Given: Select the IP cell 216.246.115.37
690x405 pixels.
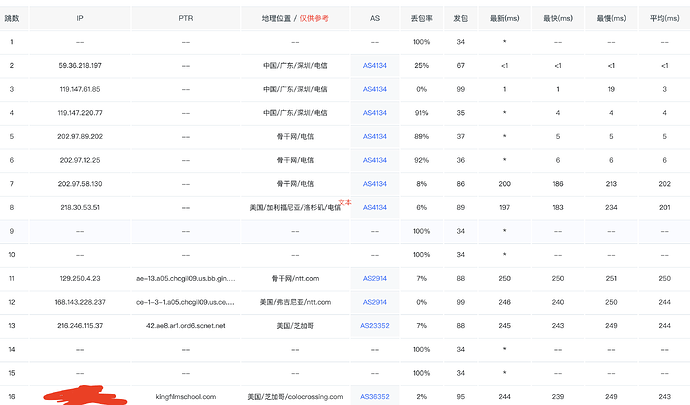Looking at the screenshot, I should click(80, 326).
